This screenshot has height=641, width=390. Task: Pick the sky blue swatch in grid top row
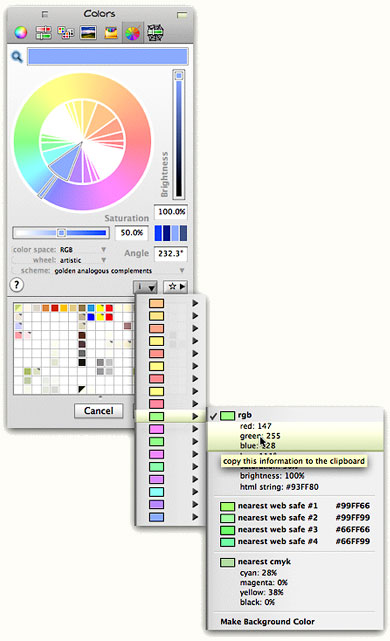[x=91, y=308]
